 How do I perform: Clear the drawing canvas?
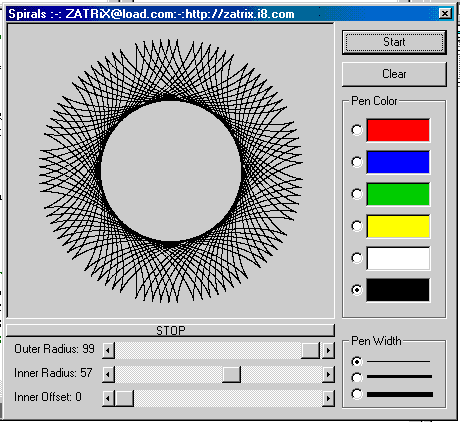[x=394, y=74]
